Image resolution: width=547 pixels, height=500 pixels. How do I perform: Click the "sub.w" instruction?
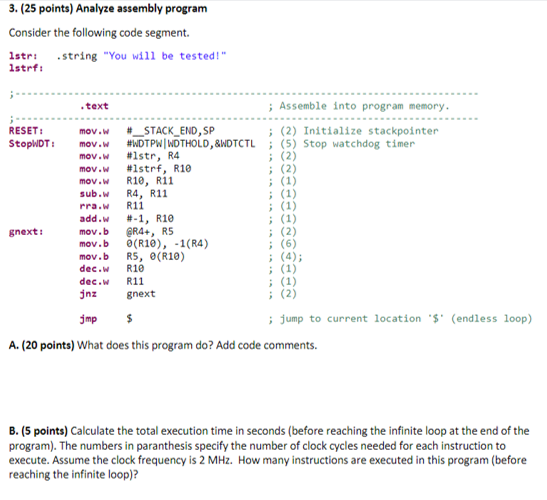(x=94, y=194)
